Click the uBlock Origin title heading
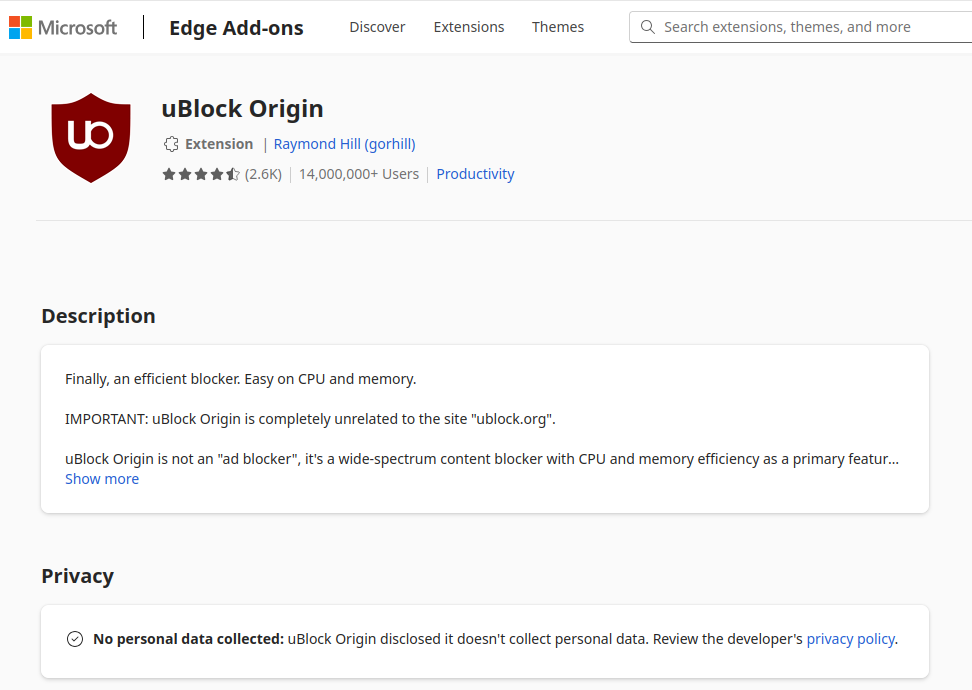The image size is (972, 690). pos(242,108)
